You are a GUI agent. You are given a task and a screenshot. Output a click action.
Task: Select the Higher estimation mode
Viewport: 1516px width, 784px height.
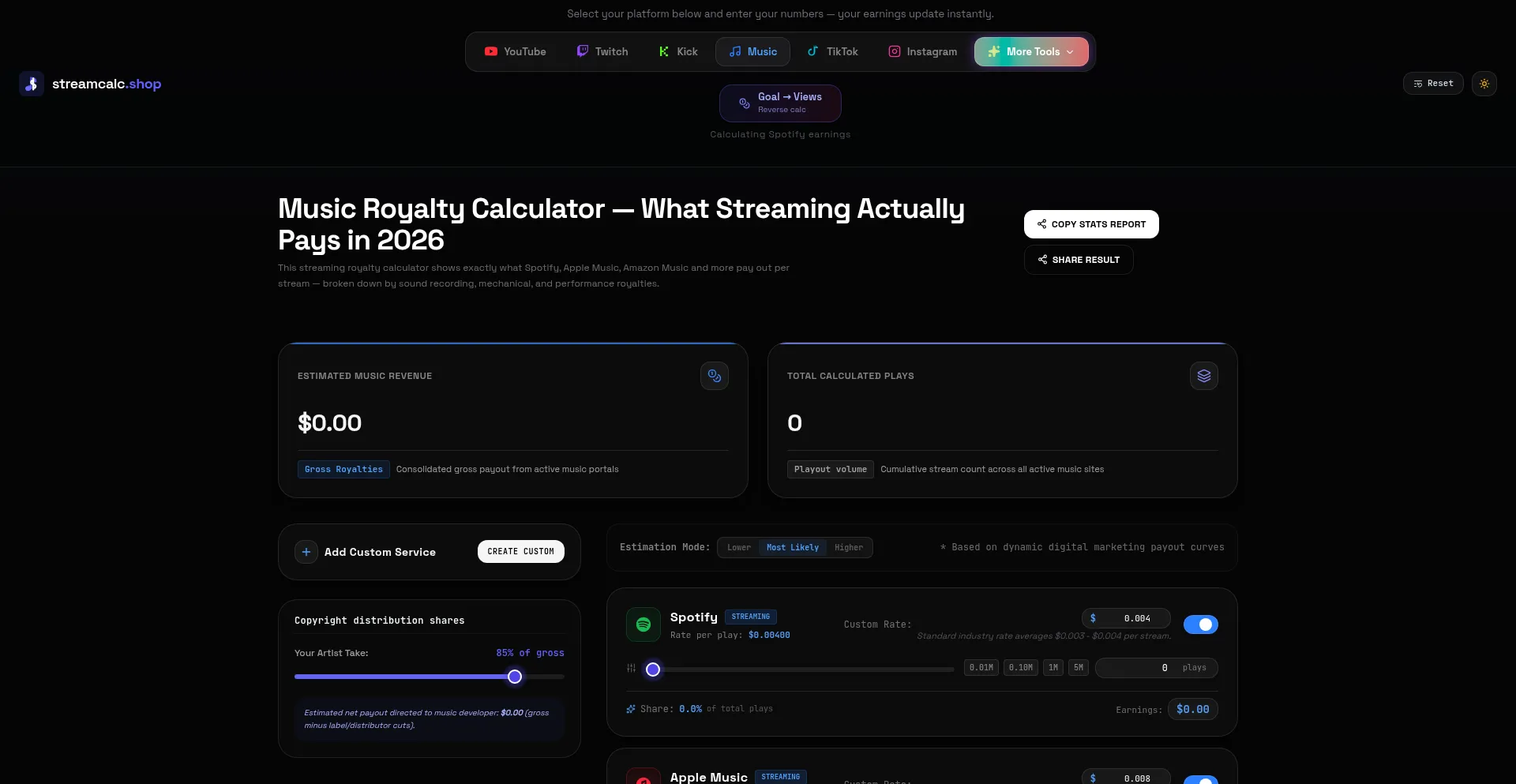click(x=849, y=547)
